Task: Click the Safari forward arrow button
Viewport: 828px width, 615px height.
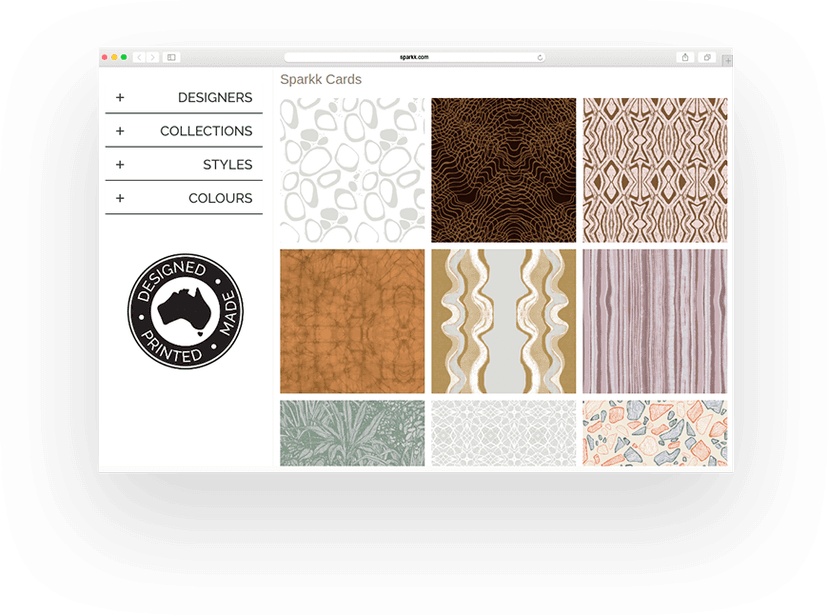Action: 152,58
